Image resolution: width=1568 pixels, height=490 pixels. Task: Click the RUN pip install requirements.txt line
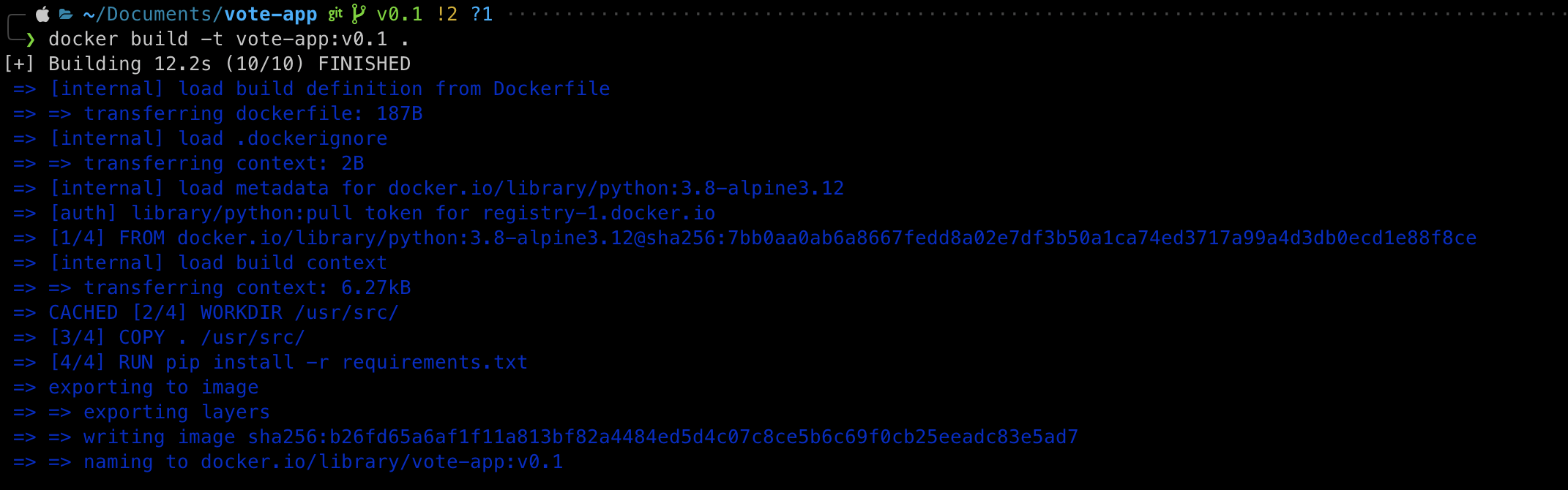click(271, 362)
